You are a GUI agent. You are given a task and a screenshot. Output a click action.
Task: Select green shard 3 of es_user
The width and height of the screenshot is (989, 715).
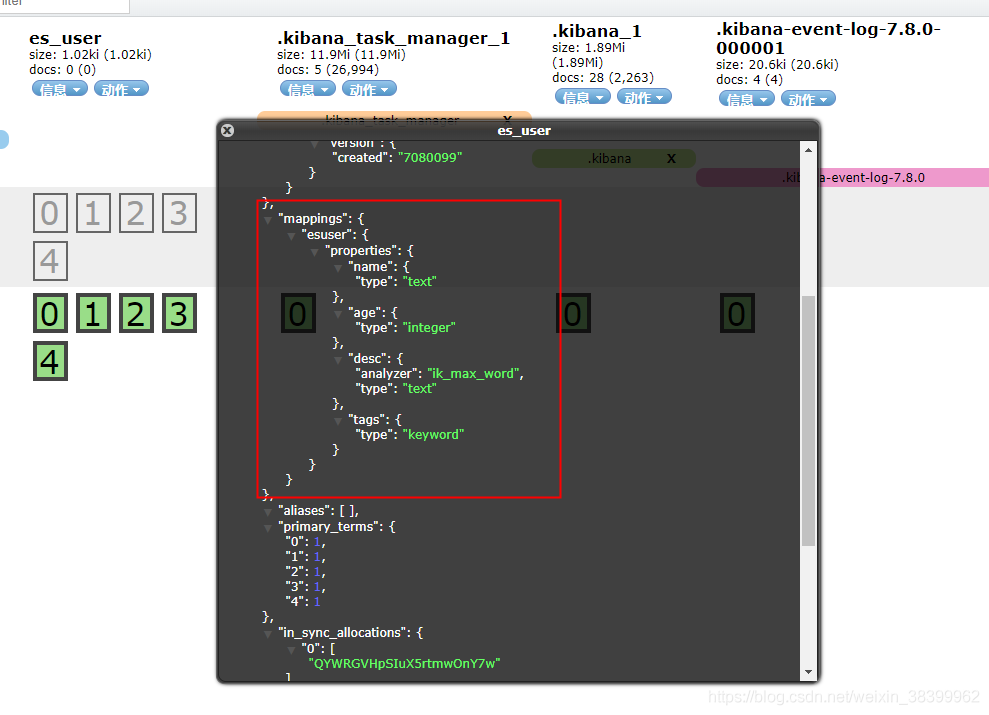[178, 314]
